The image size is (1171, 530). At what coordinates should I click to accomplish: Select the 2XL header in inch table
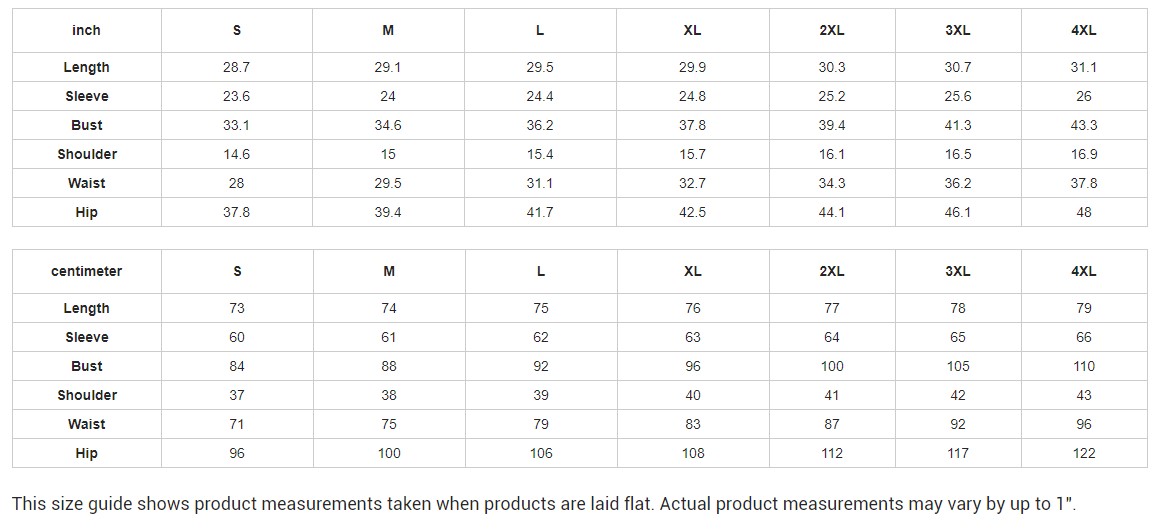point(832,30)
